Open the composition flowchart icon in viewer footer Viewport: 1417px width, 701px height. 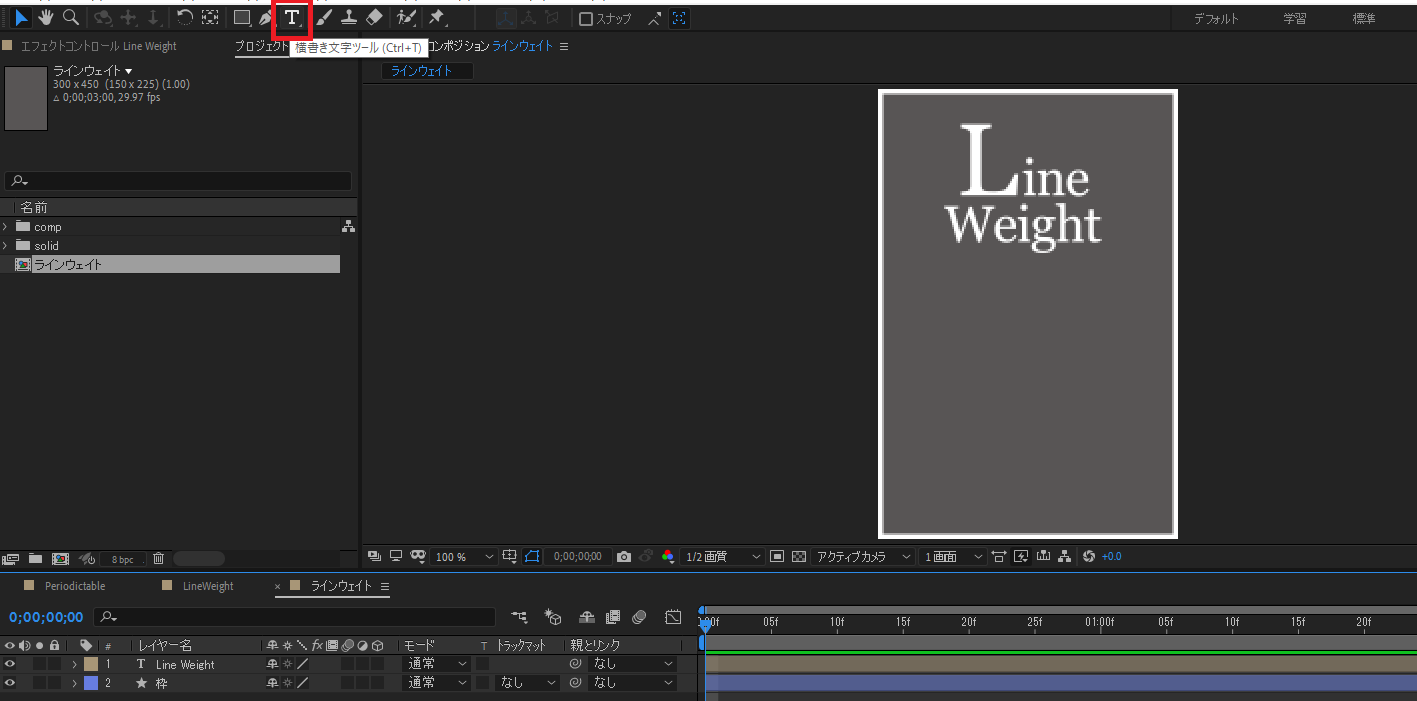coord(1065,556)
